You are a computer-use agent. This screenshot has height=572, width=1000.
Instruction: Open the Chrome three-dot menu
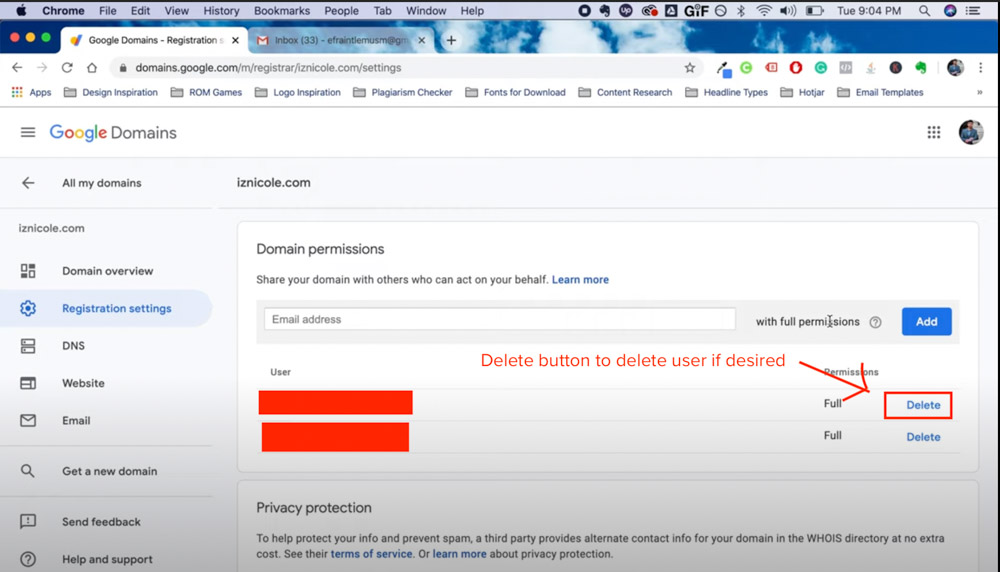[x=980, y=68]
